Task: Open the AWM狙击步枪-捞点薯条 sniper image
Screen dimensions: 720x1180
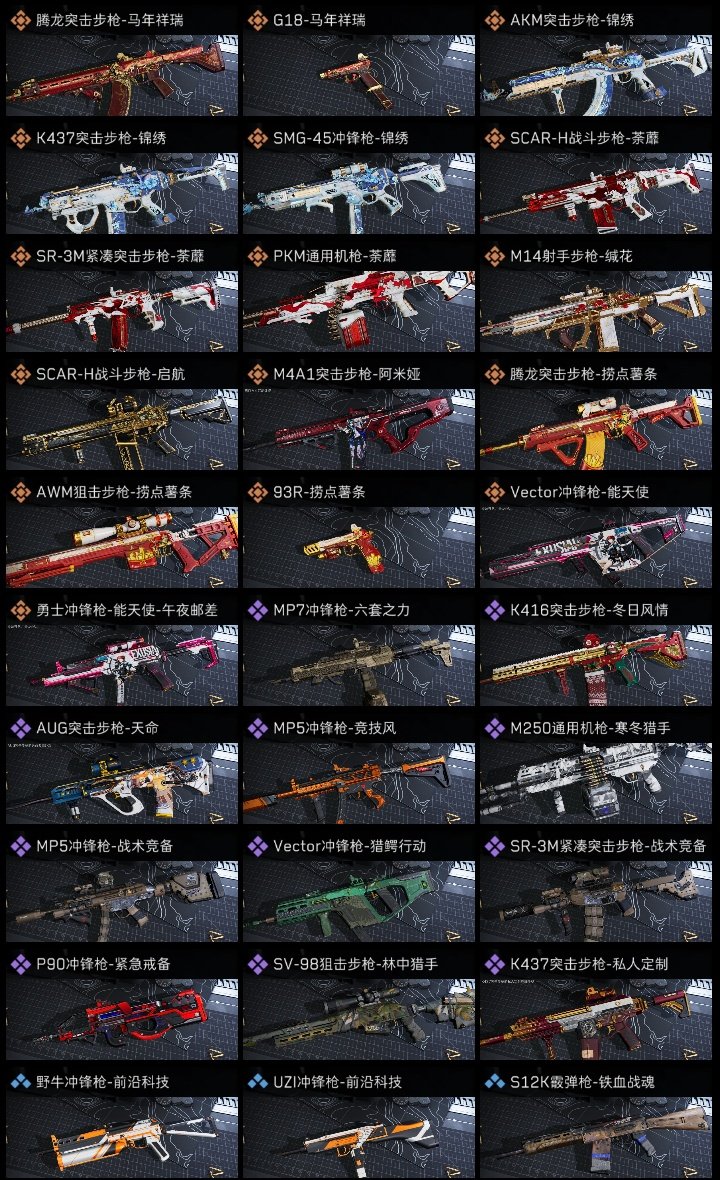Action: 122,547
